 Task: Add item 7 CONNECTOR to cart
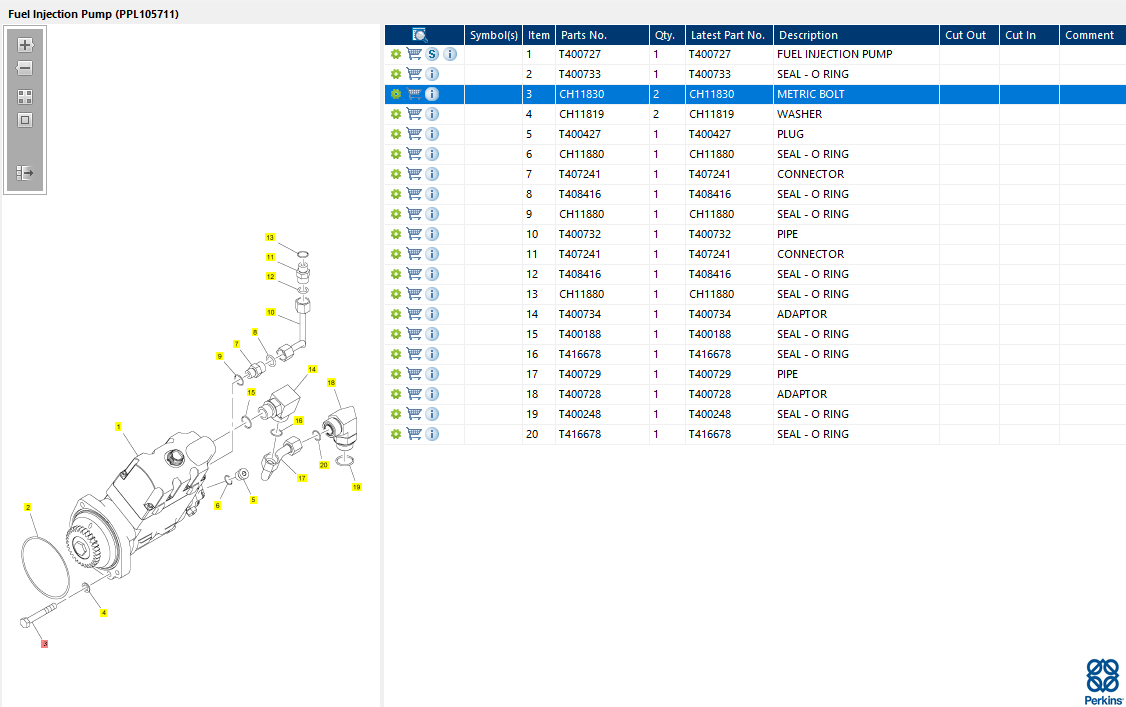tap(414, 174)
